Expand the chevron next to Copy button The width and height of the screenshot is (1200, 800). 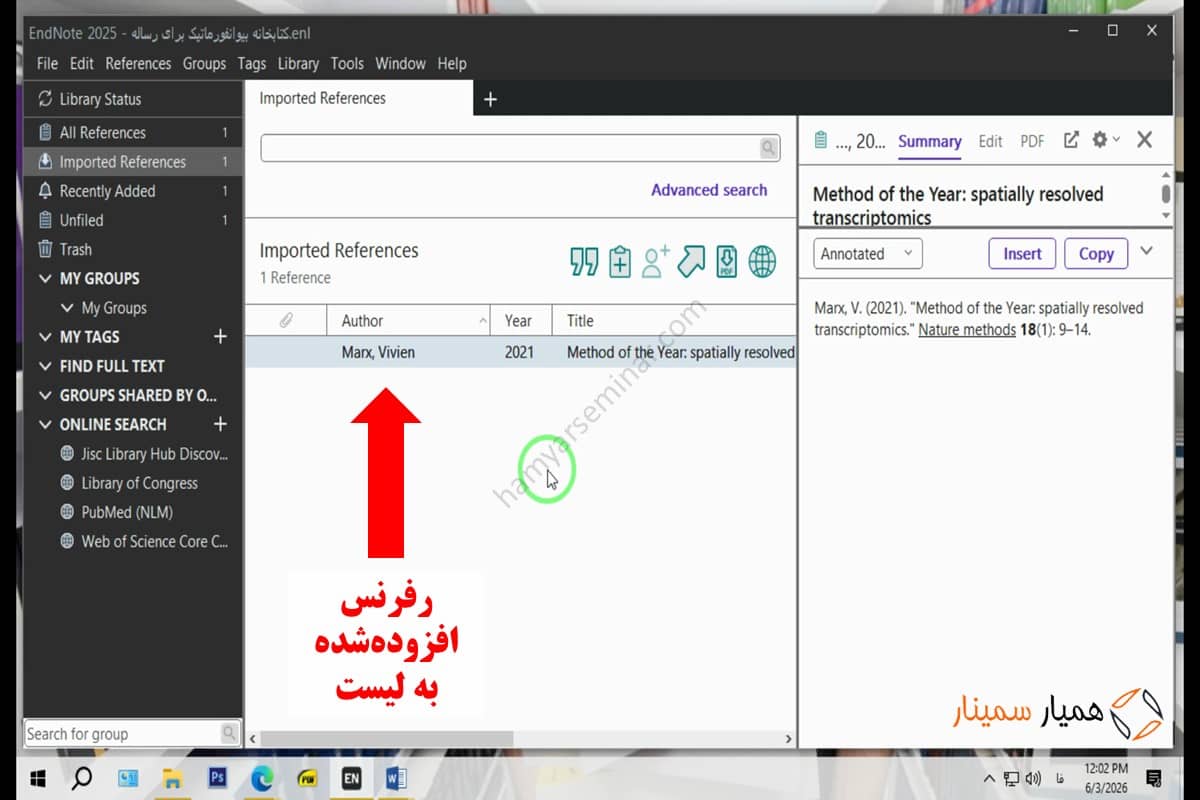click(x=1146, y=252)
